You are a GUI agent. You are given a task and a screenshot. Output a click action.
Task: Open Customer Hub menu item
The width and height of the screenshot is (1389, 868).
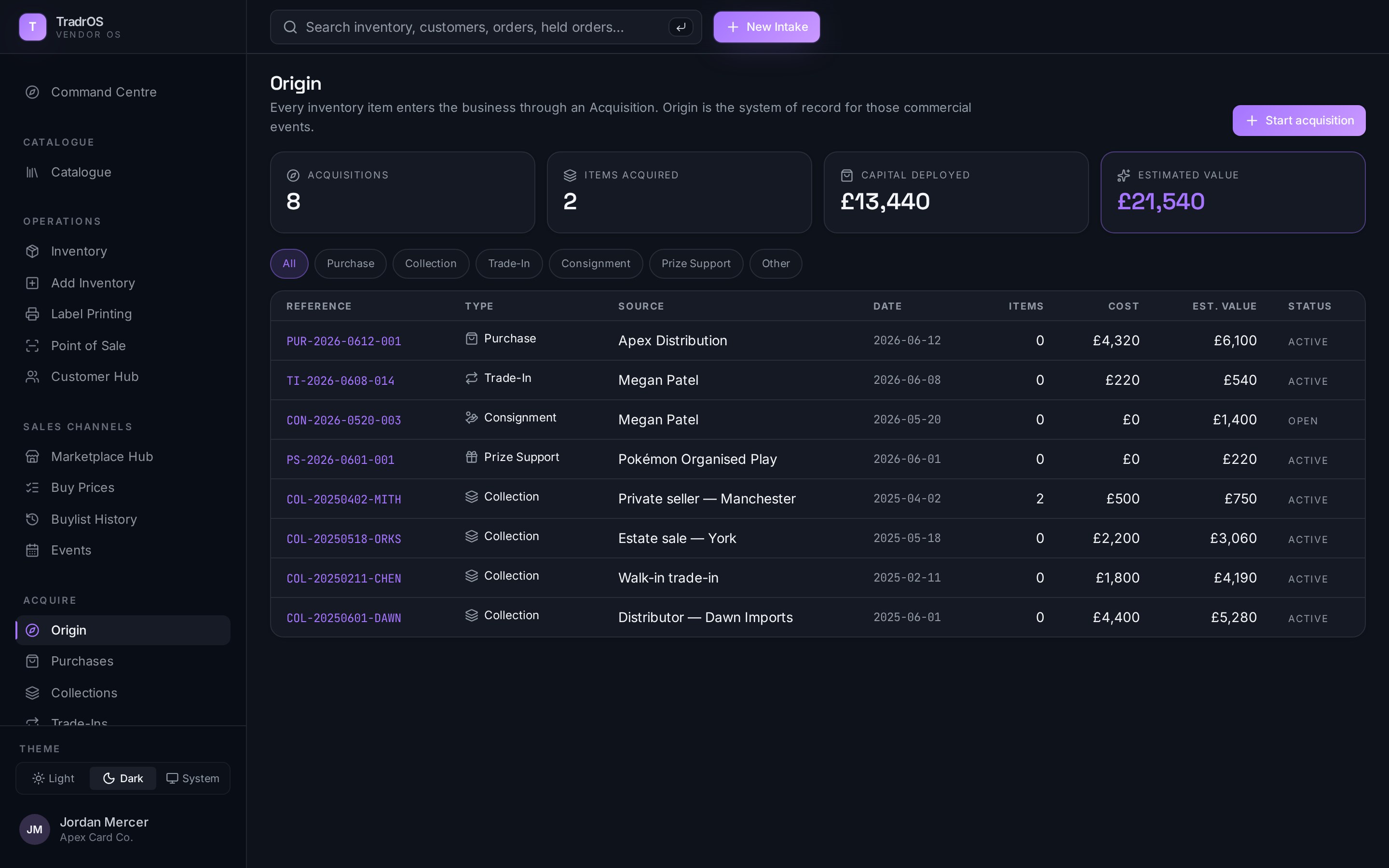pos(123,377)
